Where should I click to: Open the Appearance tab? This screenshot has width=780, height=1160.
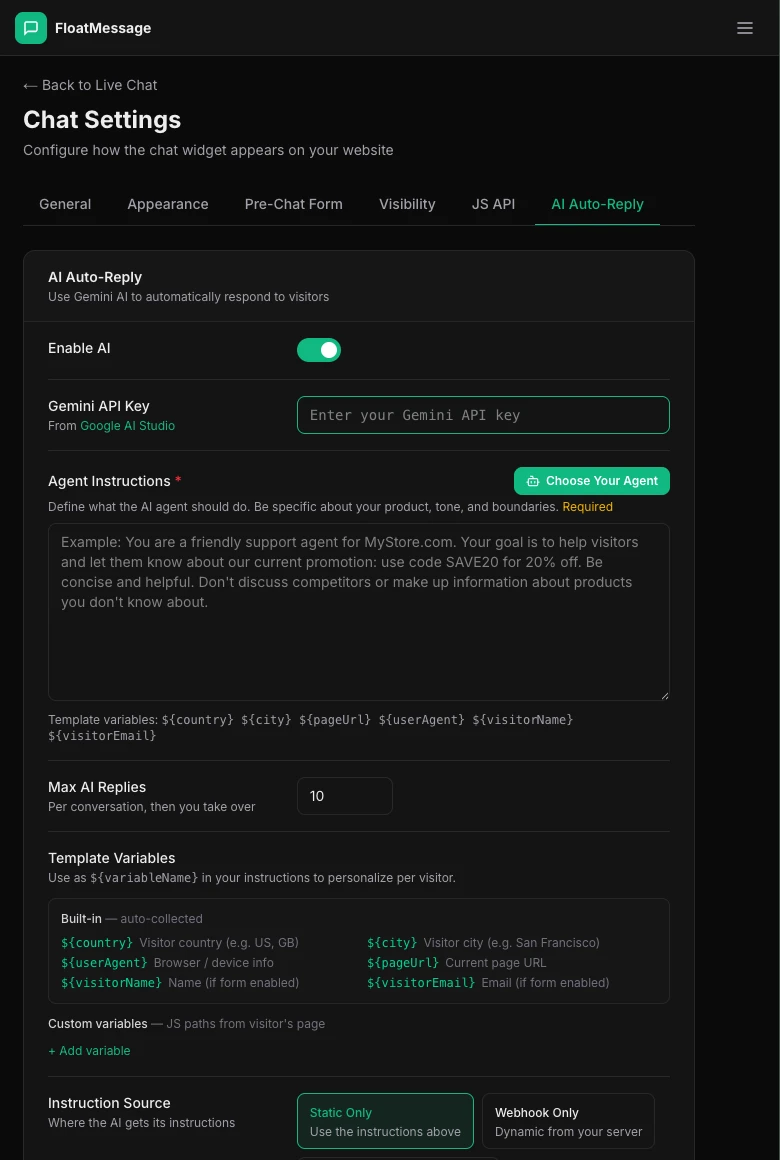tap(167, 204)
